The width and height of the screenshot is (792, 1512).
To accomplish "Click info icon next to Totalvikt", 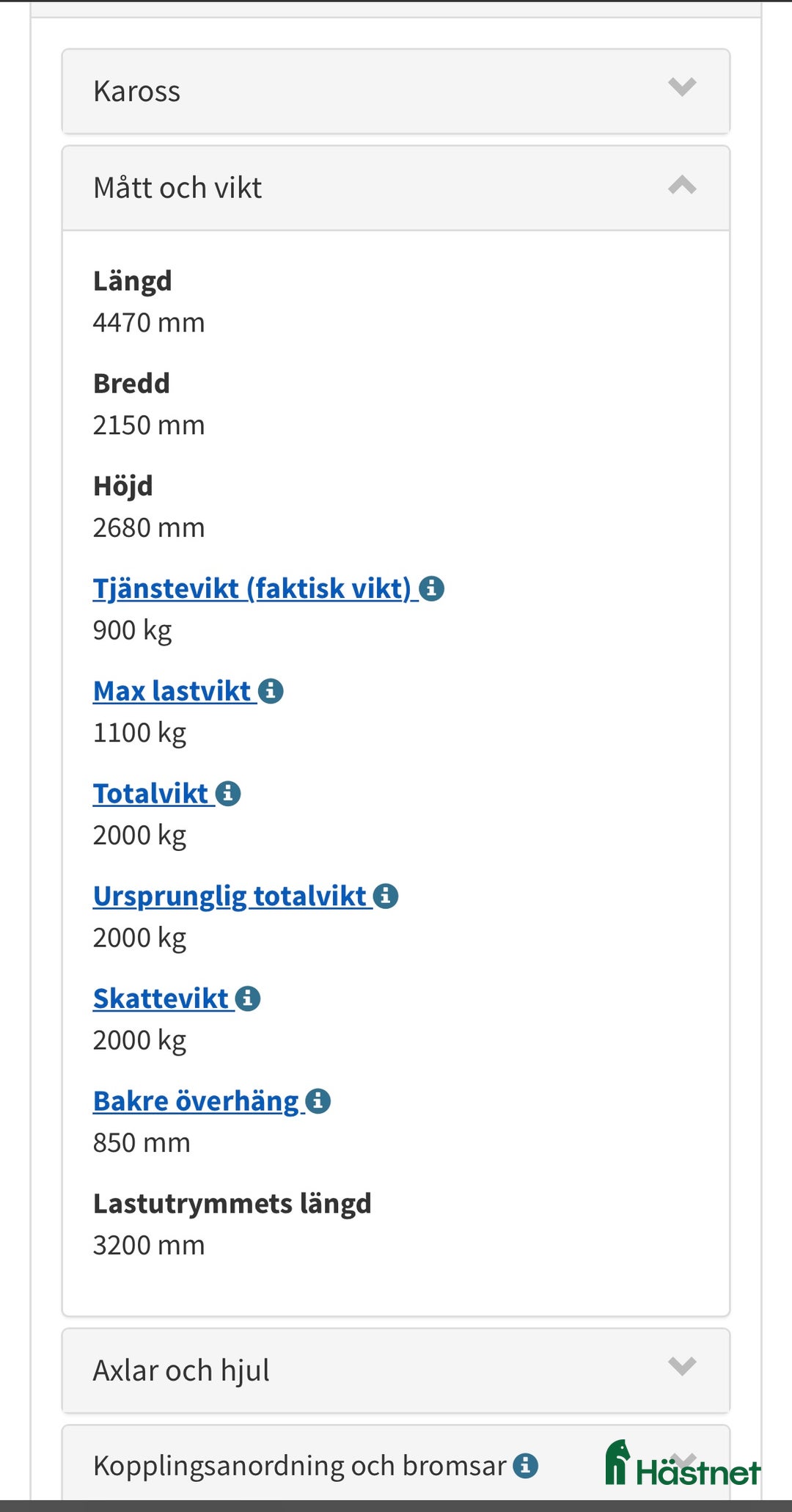I will pyautogui.click(x=228, y=794).
